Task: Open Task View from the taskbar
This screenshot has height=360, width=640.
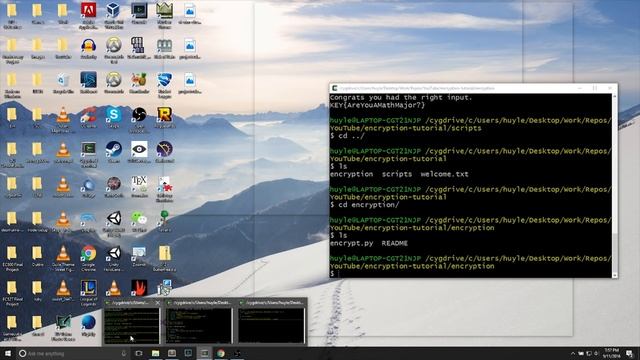Action: coord(139,353)
